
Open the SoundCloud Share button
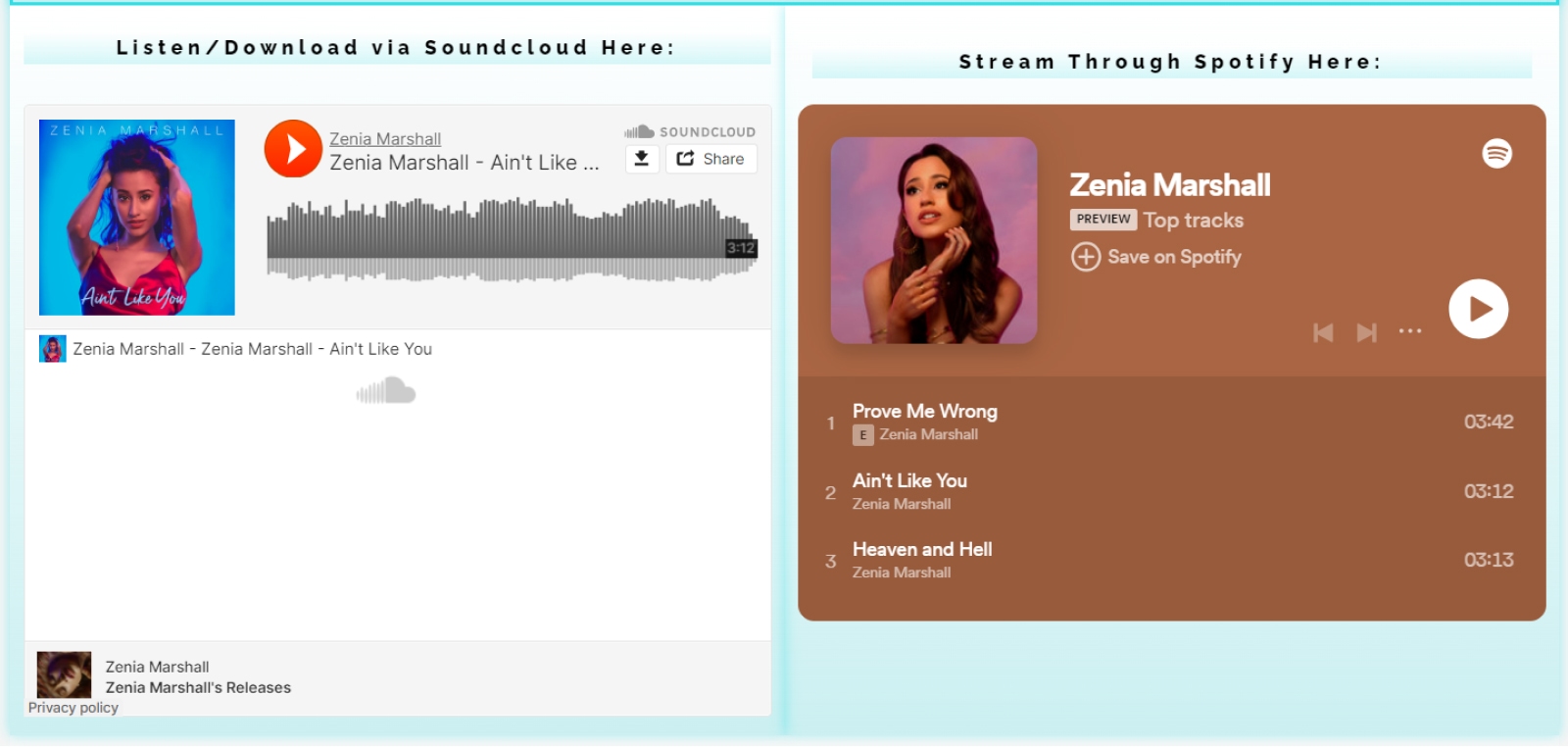(710, 159)
